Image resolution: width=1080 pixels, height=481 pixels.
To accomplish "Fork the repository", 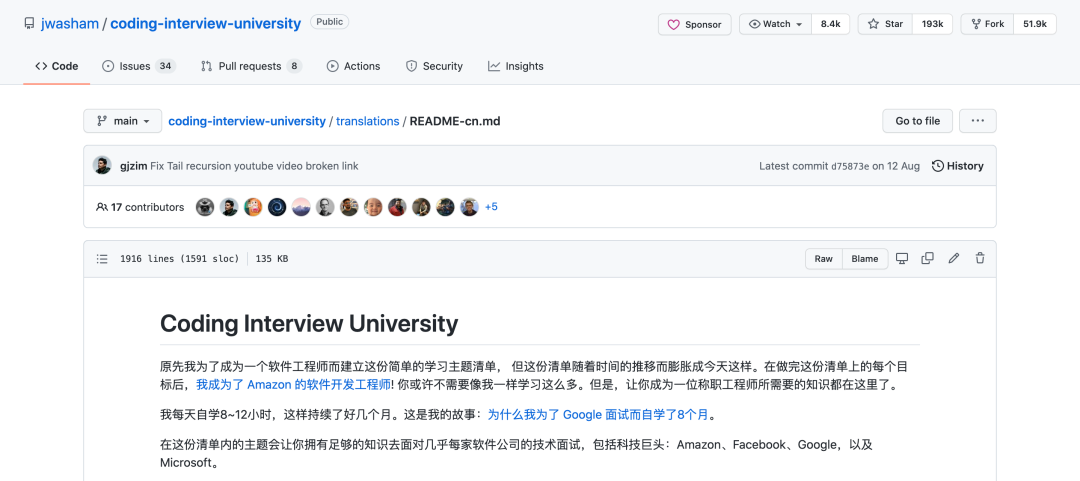I will [988, 24].
